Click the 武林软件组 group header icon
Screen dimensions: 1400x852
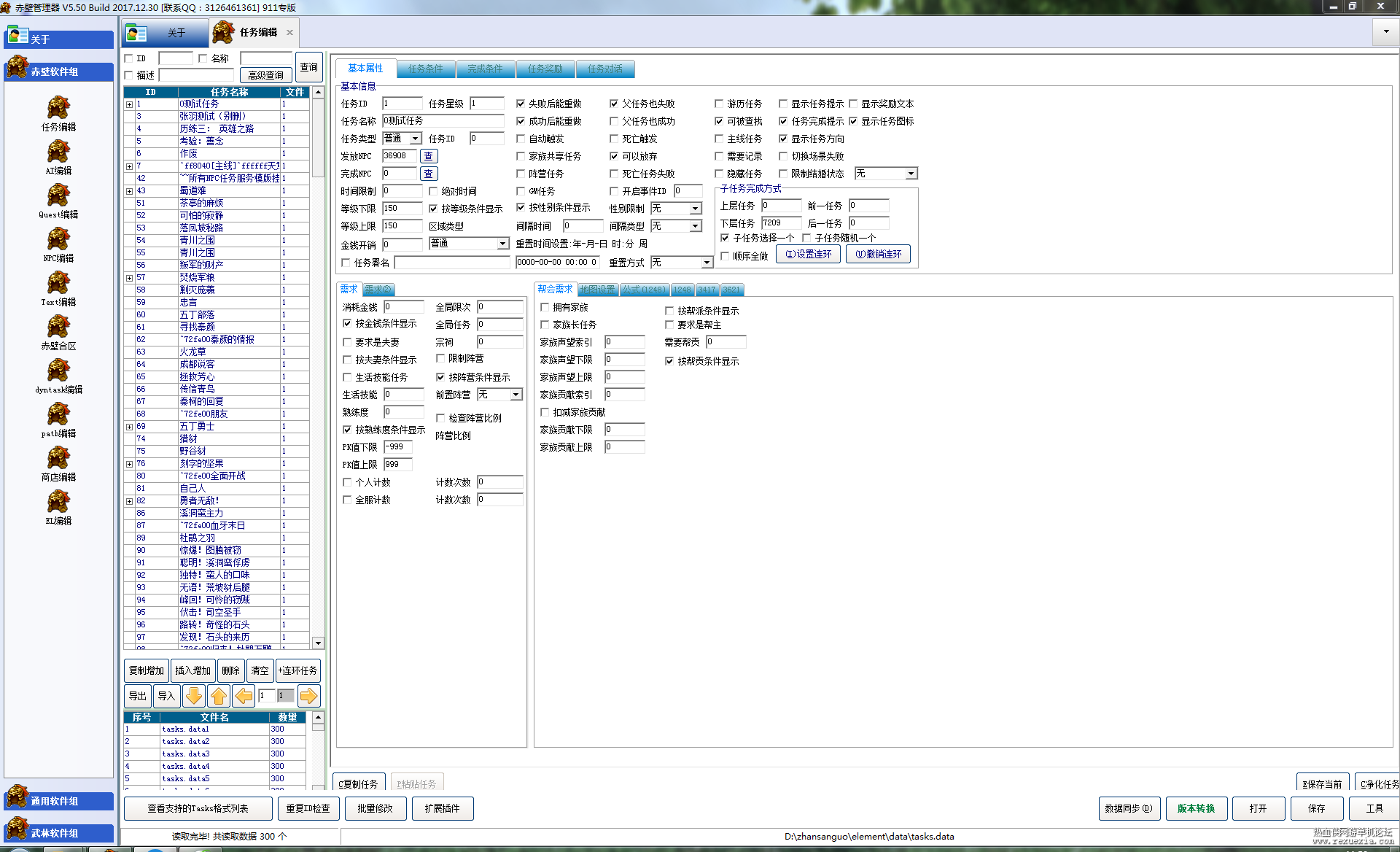pyautogui.click(x=17, y=829)
